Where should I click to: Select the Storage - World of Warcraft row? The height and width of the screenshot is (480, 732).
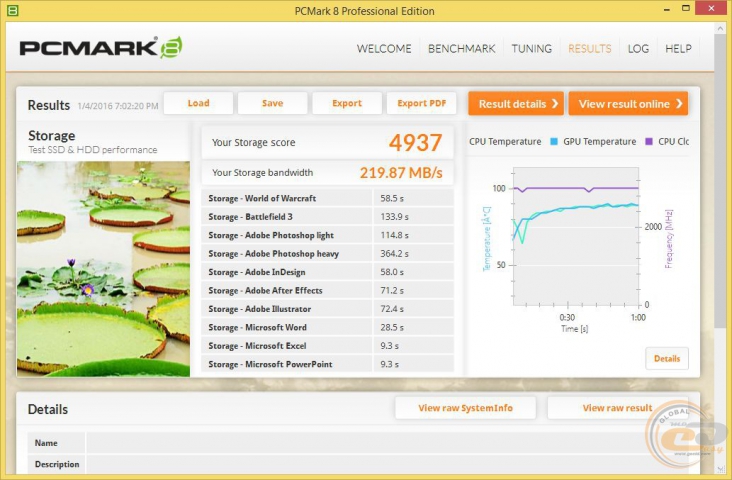point(327,198)
